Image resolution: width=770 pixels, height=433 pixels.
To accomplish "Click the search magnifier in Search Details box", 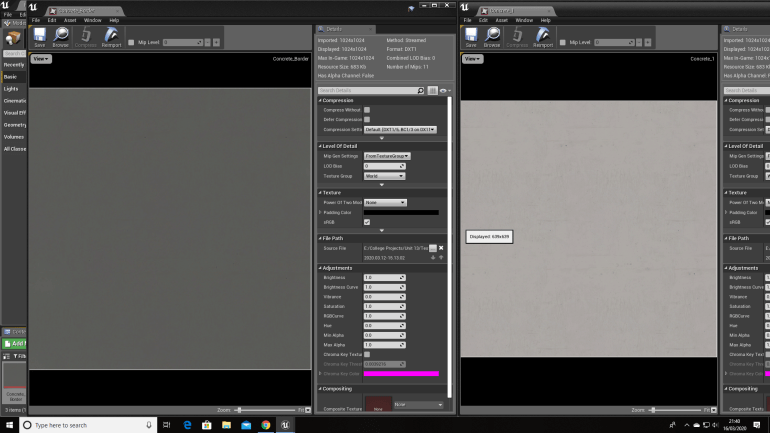I will pyautogui.click(x=420, y=90).
